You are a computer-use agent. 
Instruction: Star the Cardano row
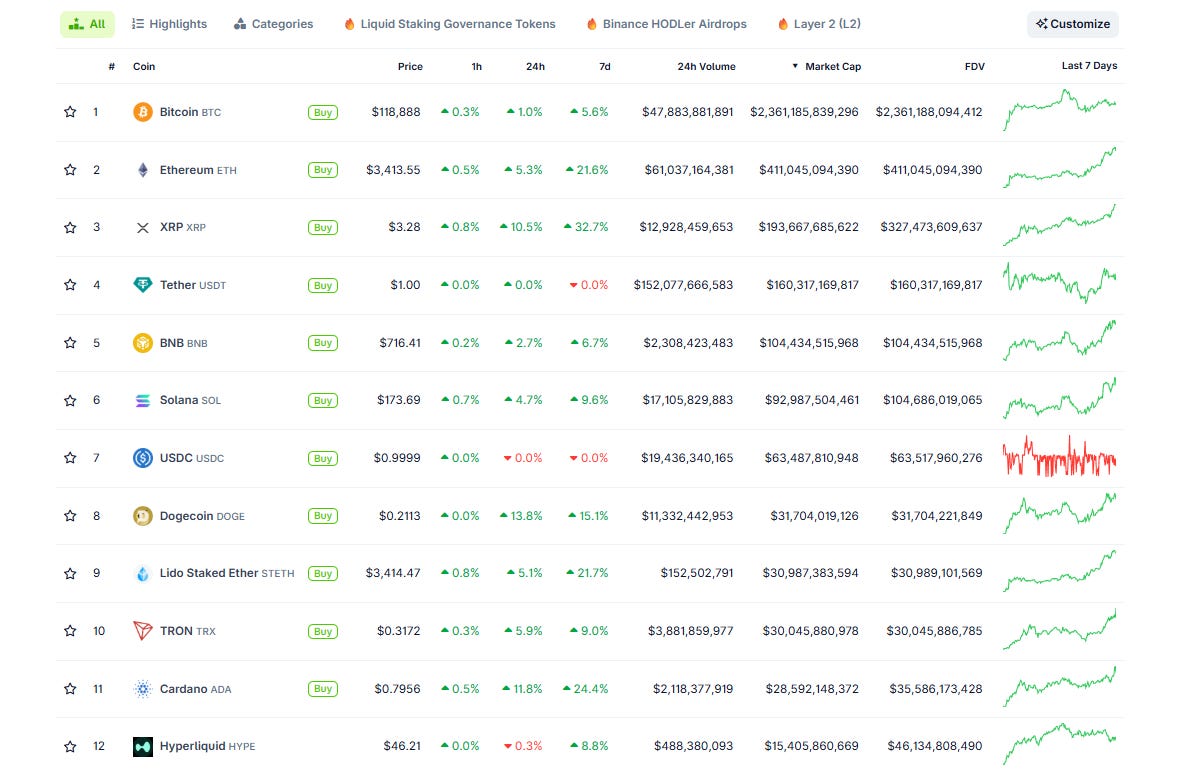tap(70, 689)
